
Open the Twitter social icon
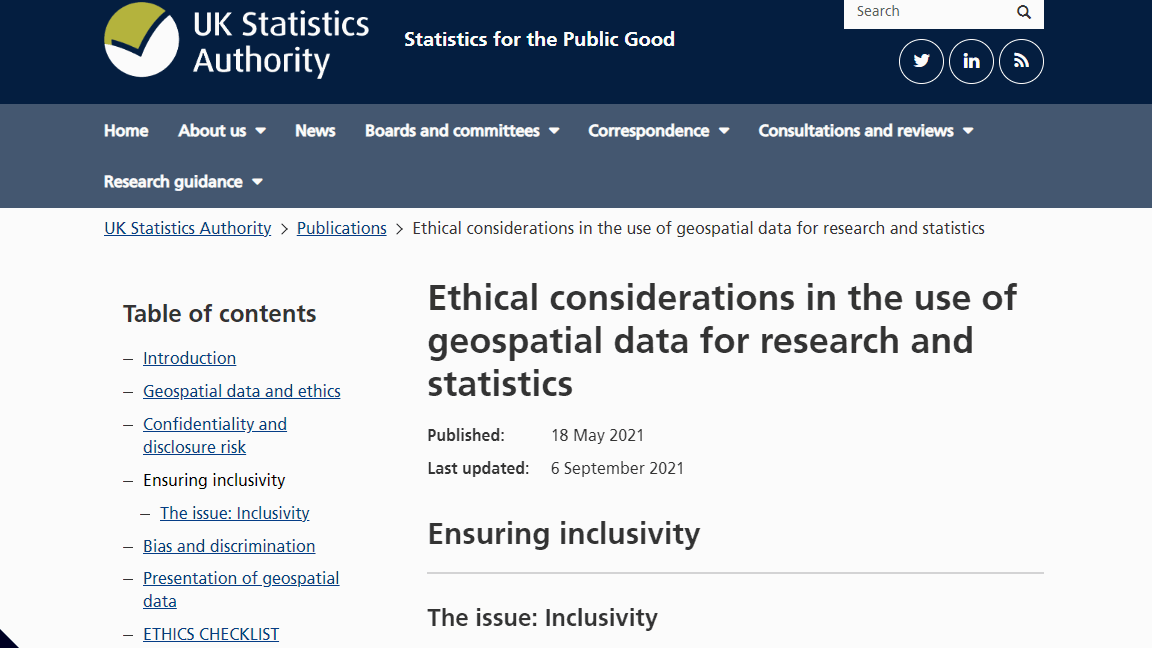tap(921, 61)
